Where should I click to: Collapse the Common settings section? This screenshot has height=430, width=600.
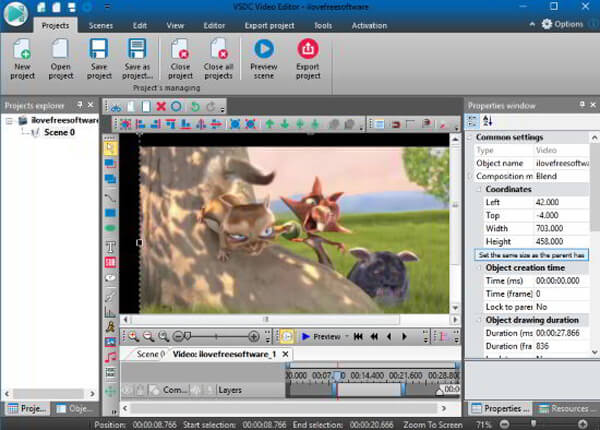point(470,137)
